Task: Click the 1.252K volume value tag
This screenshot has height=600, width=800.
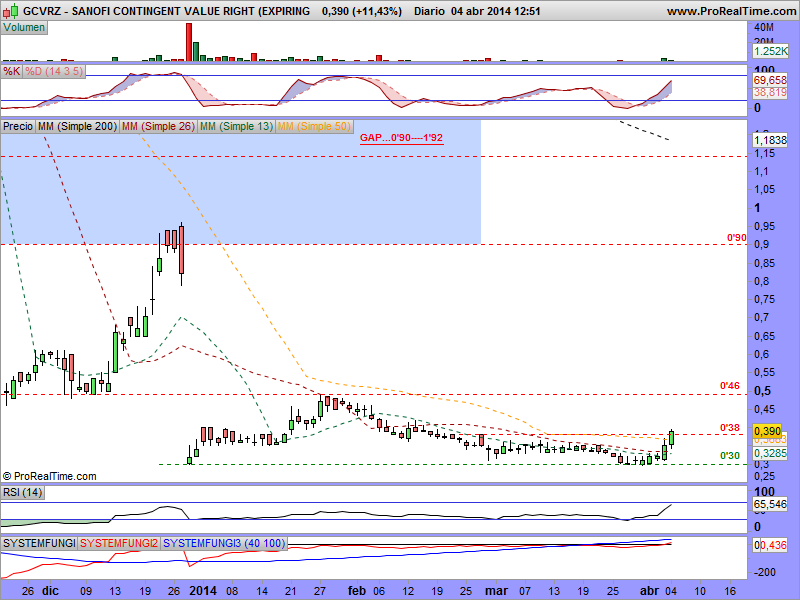Action: click(x=770, y=51)
